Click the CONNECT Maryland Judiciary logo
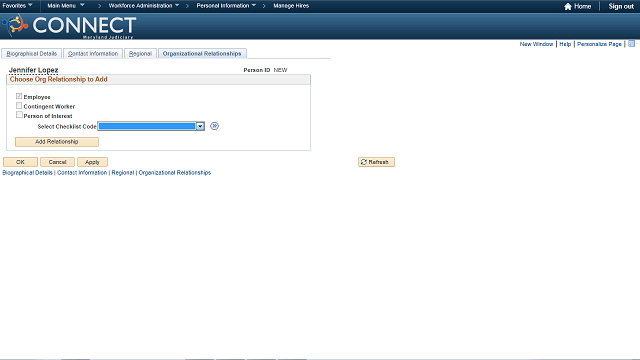The image size is (640, 360). point(69,27)
